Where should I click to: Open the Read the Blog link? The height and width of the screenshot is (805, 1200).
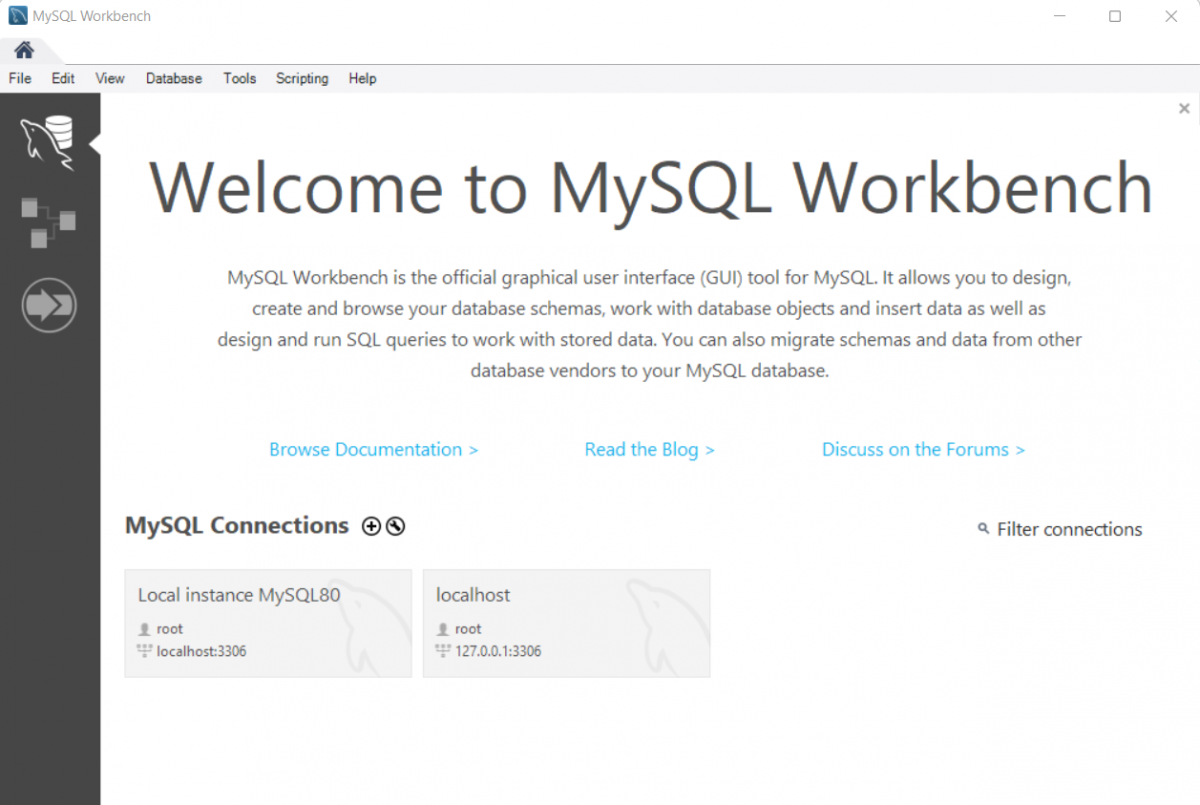click(649, 449)
